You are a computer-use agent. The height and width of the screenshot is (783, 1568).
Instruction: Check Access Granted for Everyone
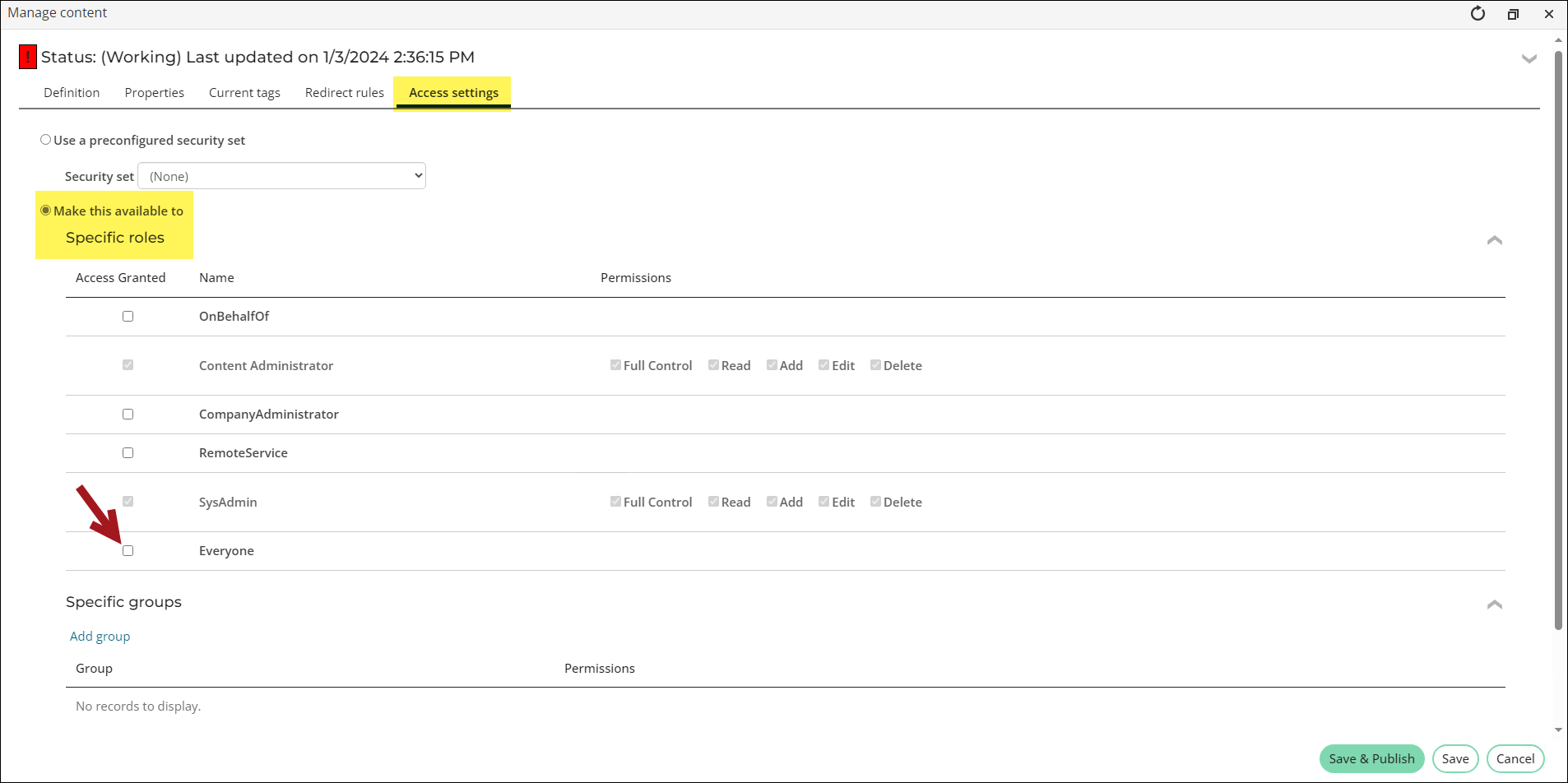128,551
